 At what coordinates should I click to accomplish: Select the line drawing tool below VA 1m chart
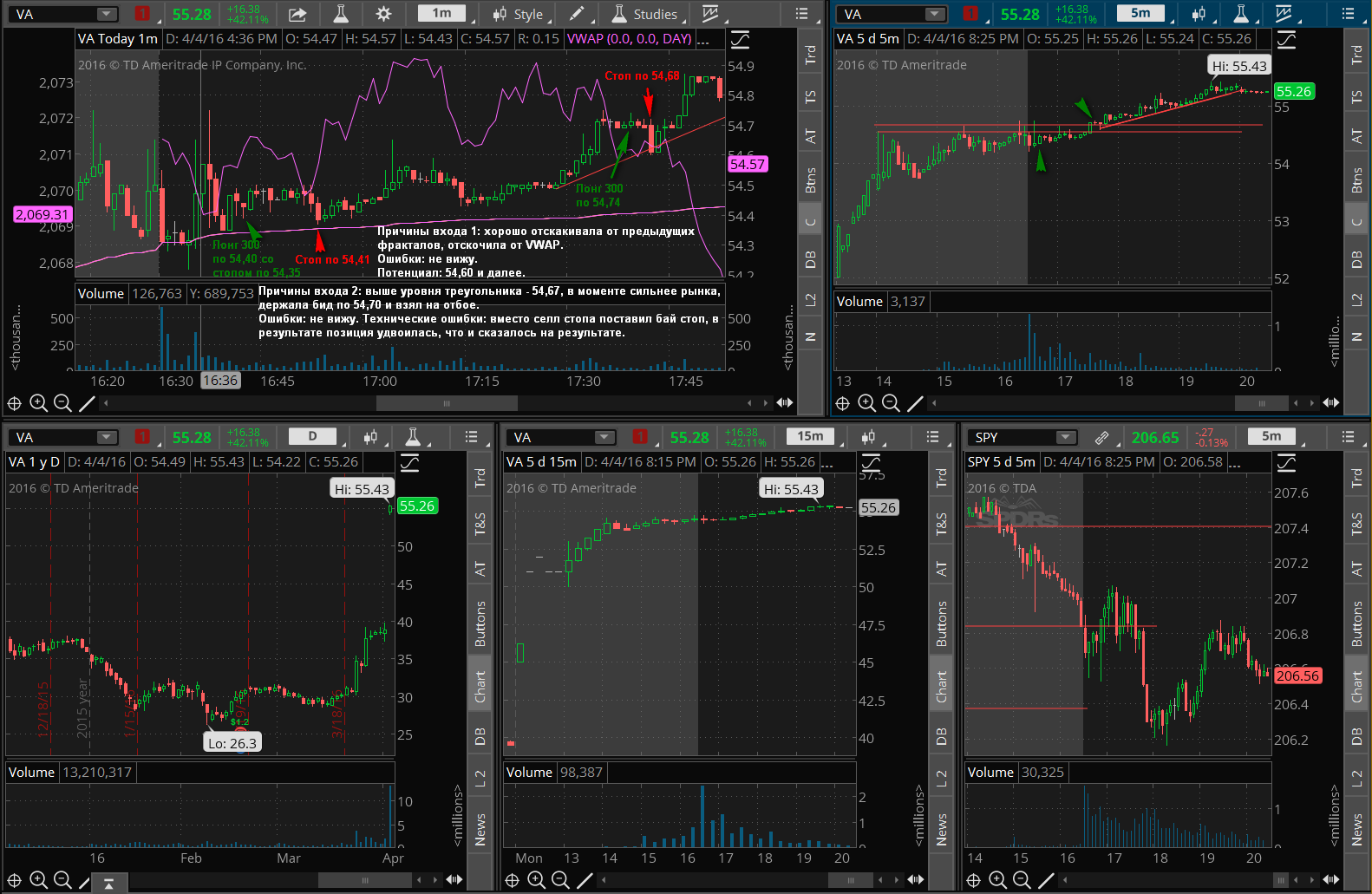click(x=87, y=403)
